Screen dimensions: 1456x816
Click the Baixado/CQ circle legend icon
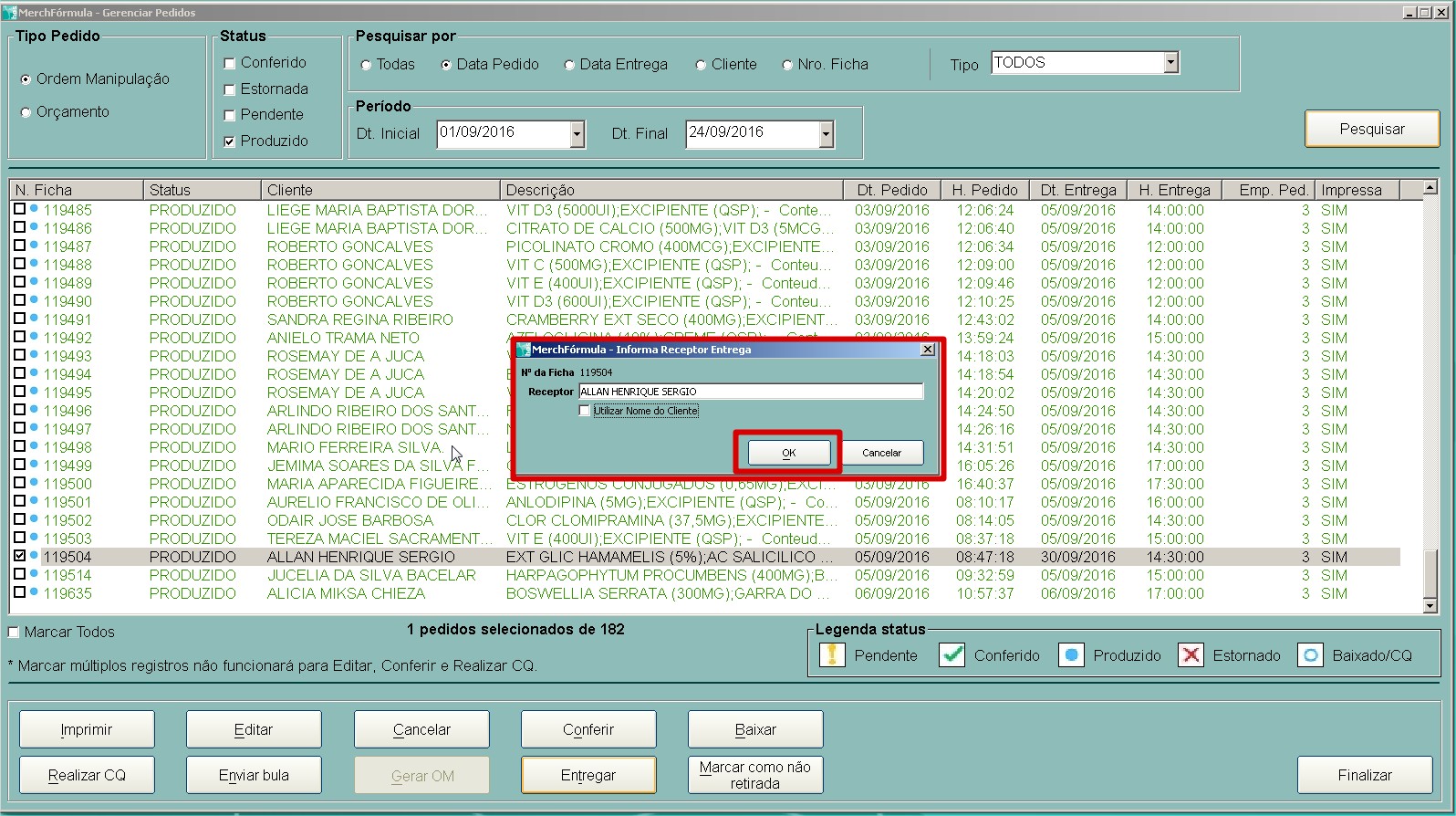point(1310,655)
